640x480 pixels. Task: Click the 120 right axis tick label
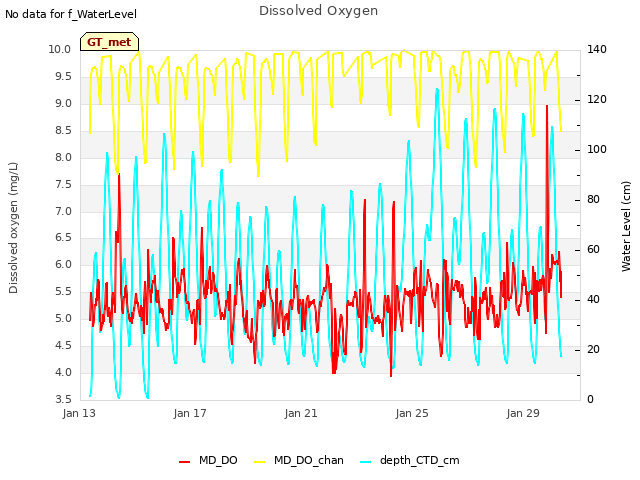click(597, 99)
